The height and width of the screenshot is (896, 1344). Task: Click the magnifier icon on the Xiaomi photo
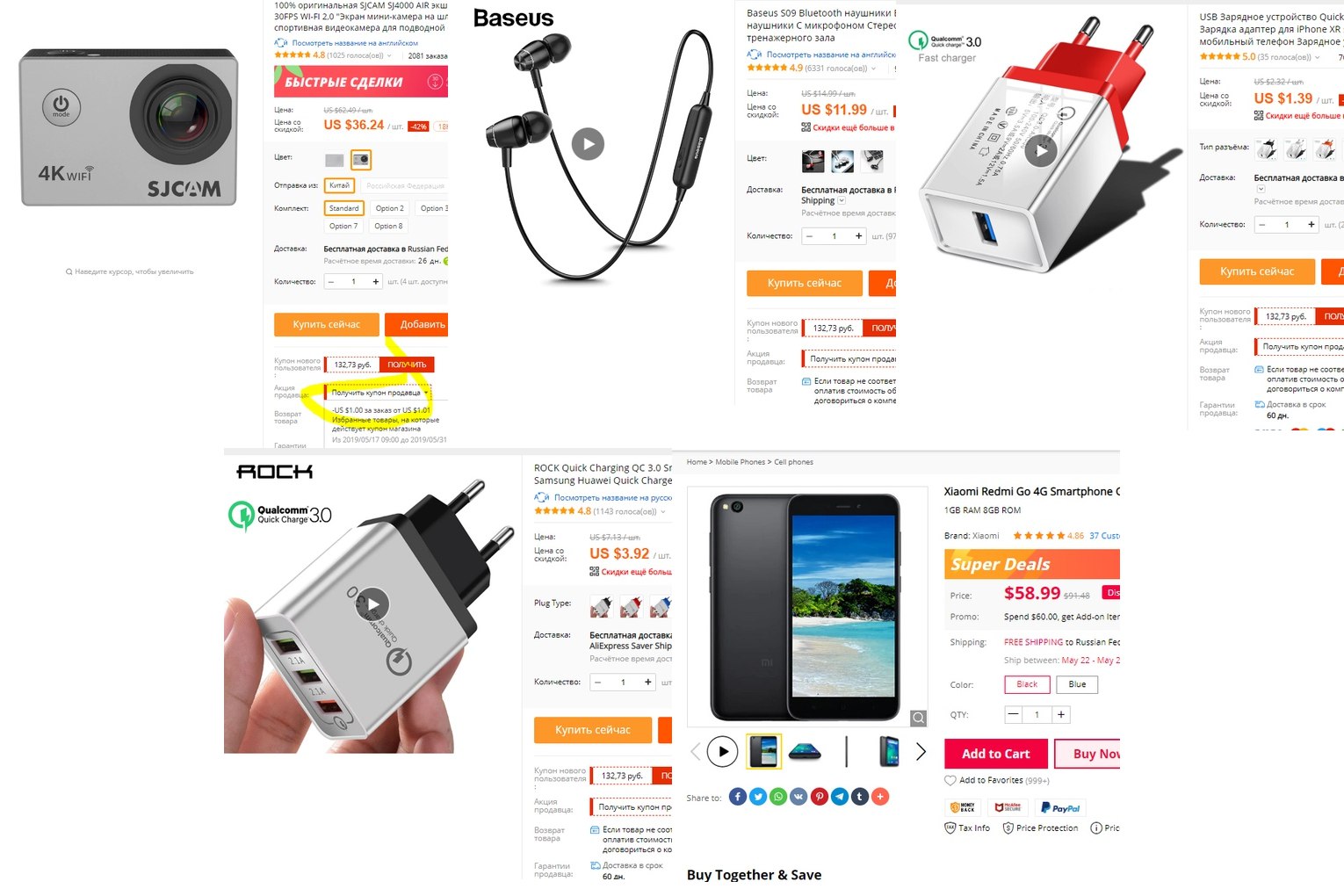tap(919, 718)
